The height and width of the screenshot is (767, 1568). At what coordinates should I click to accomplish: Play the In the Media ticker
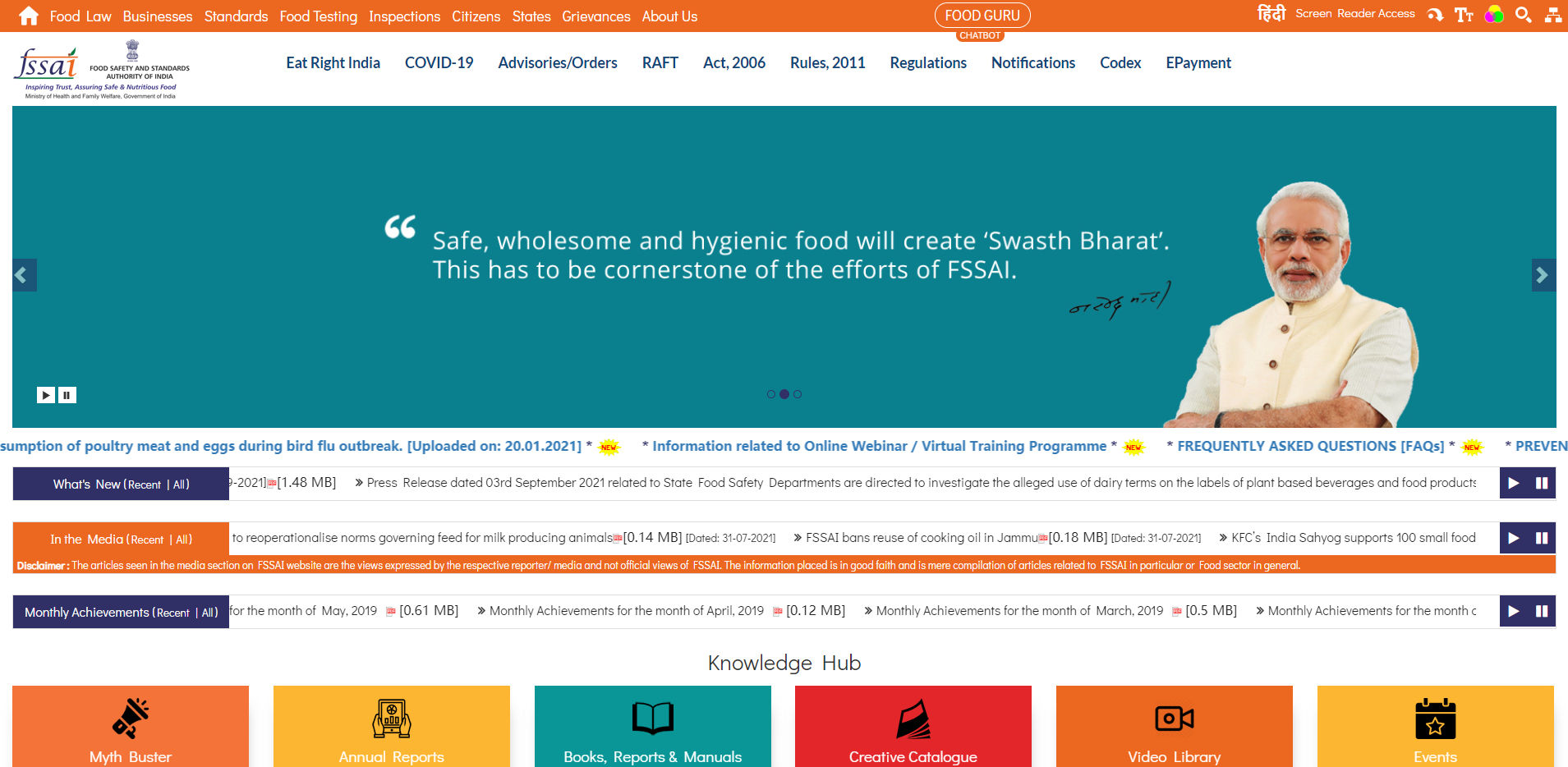coord(1514,538)
